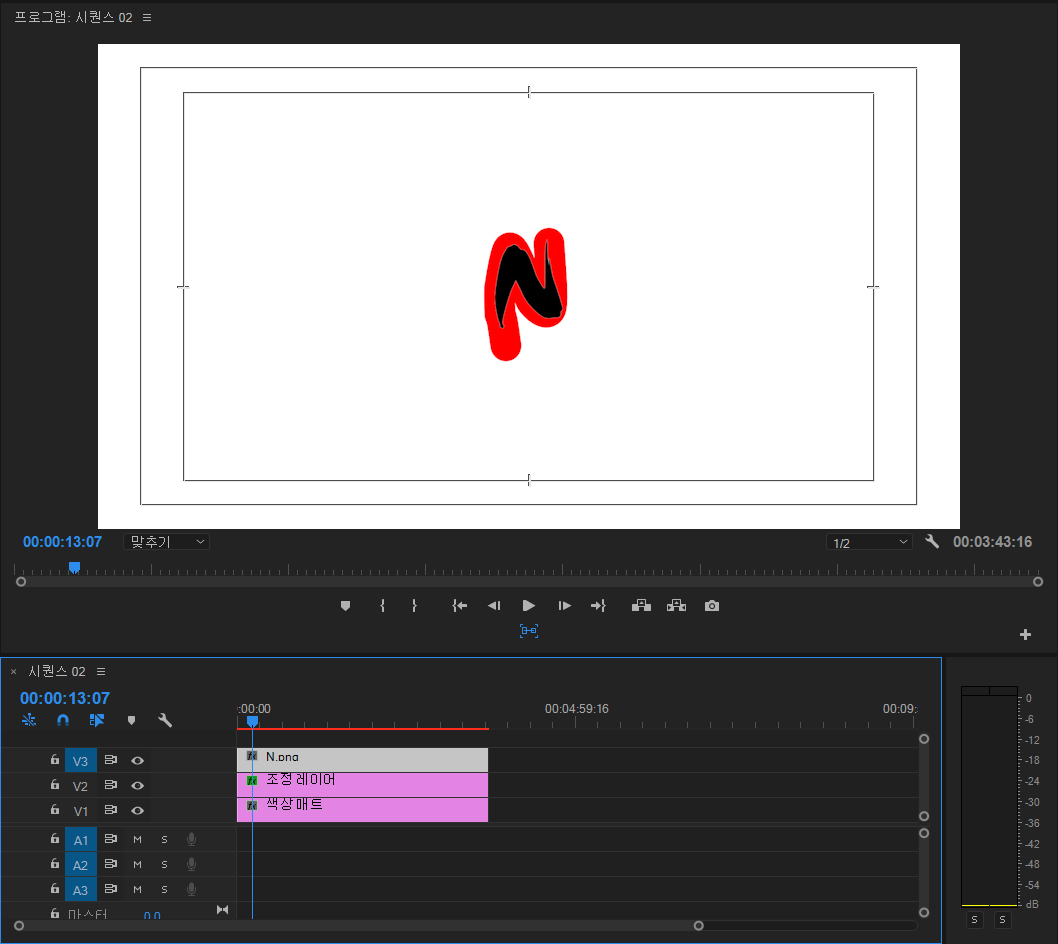
Task: Toggle V3 track targeting
Action: (x=80, y=760)
